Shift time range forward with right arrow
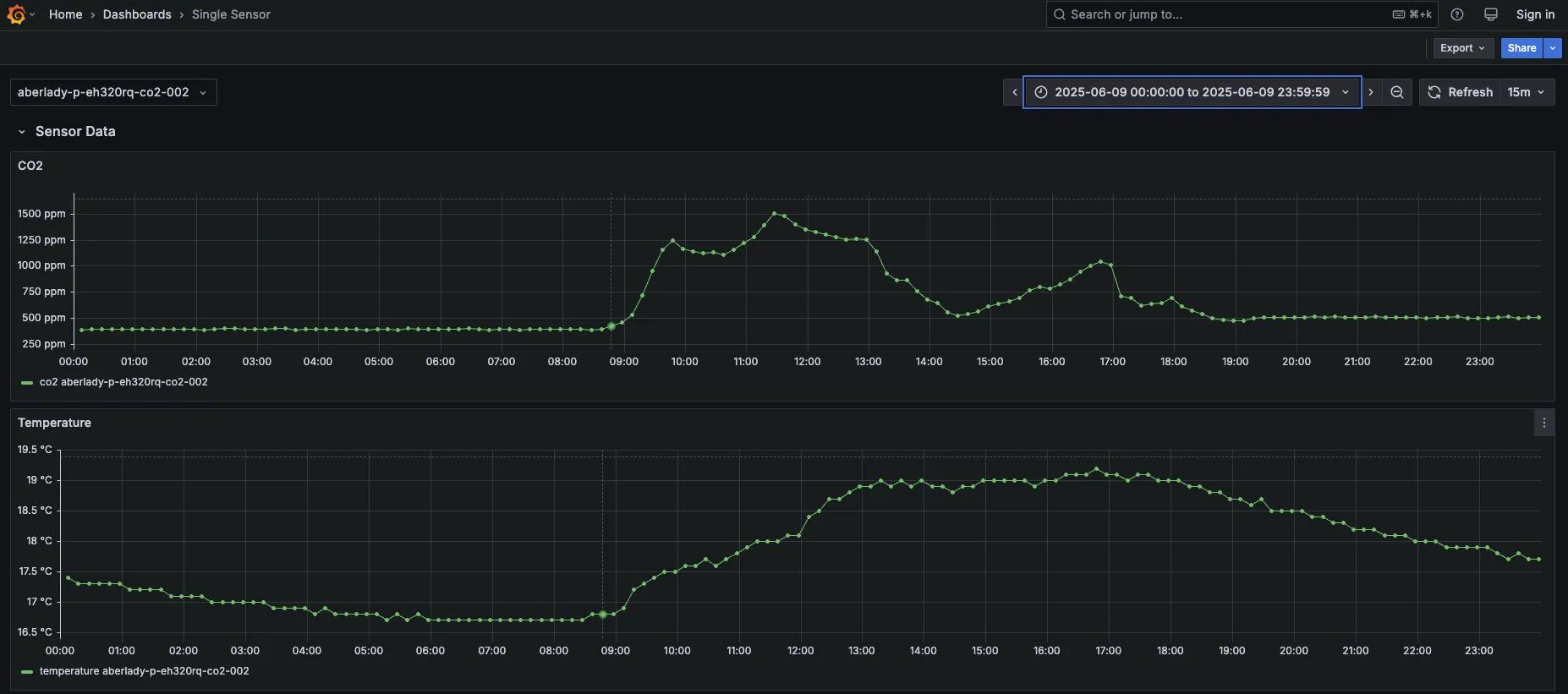 click(1371, 92)
